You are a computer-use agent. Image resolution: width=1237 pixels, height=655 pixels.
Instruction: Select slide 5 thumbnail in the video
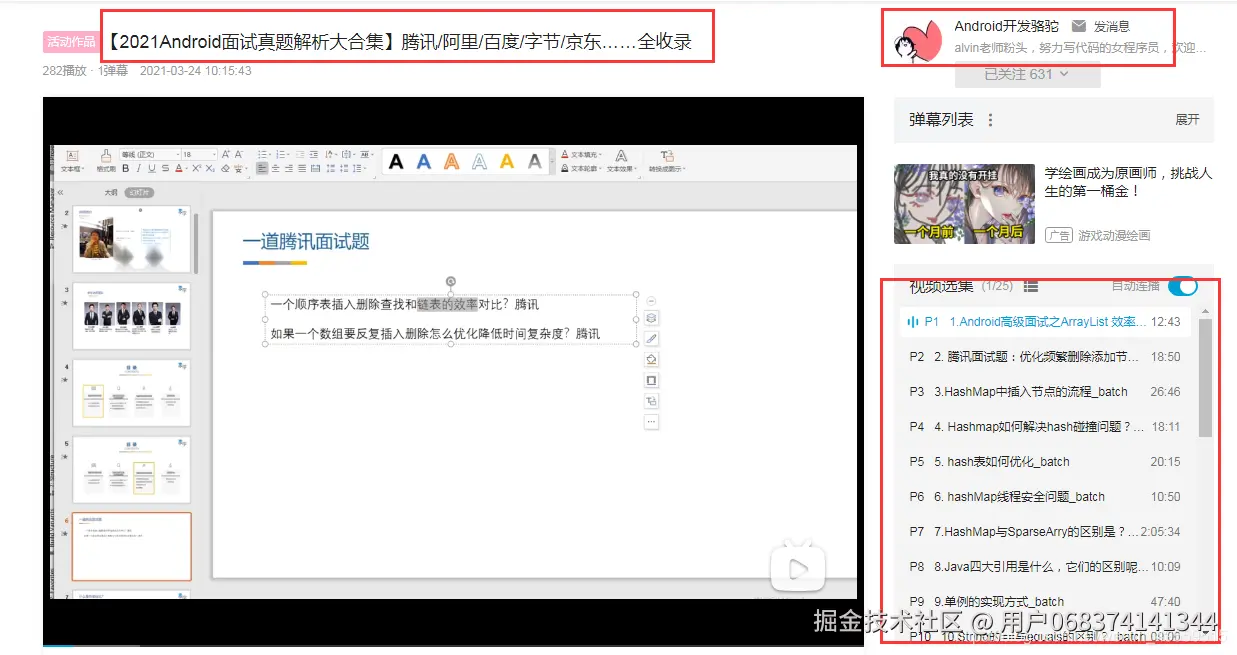131,469
